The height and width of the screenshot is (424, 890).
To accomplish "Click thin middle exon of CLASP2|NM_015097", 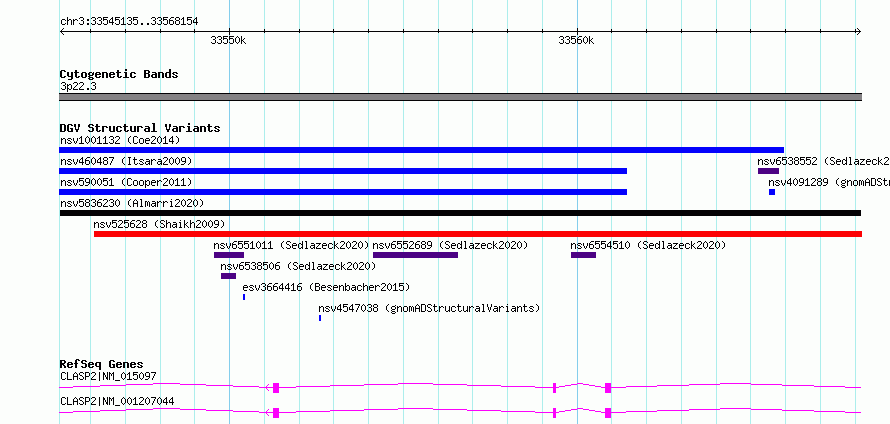I will pos(555,388).
